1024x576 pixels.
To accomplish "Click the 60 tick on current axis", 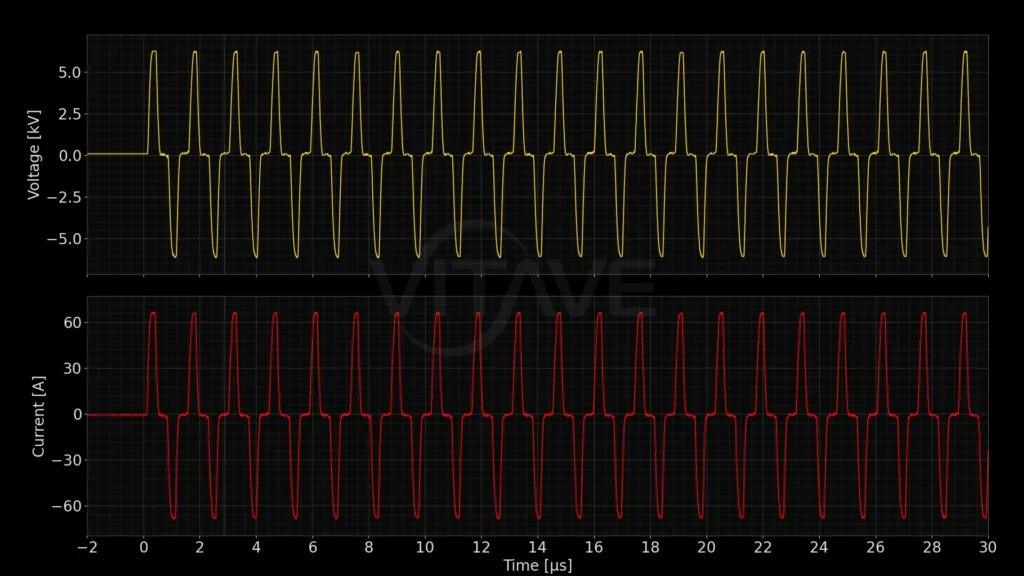I will pyautogui.click(x=72, y=323).
